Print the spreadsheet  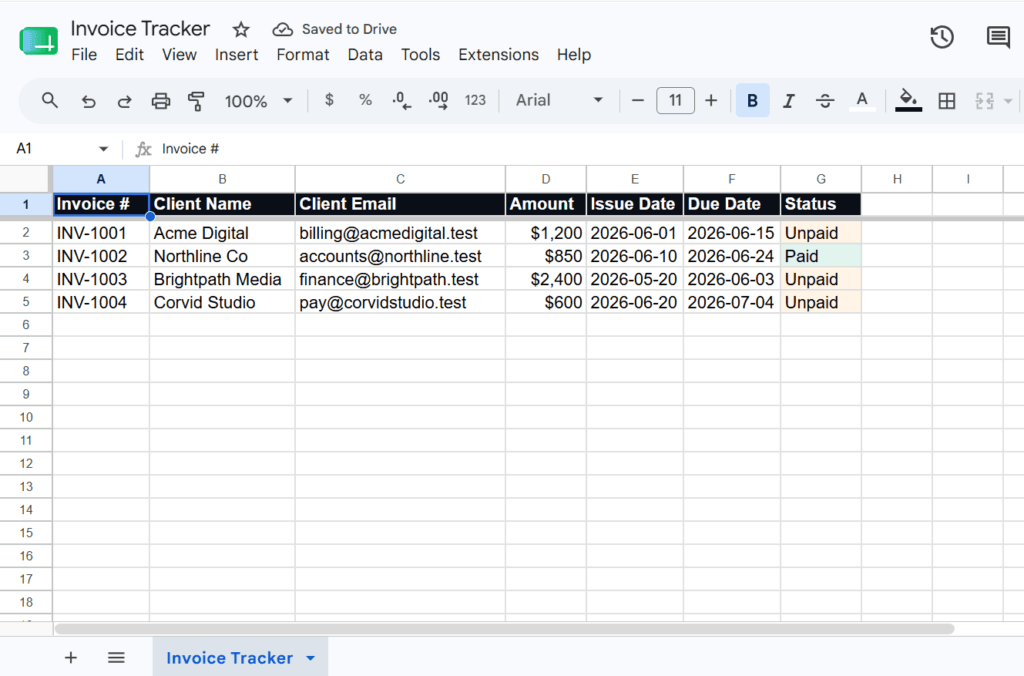(x=161, y=101)
